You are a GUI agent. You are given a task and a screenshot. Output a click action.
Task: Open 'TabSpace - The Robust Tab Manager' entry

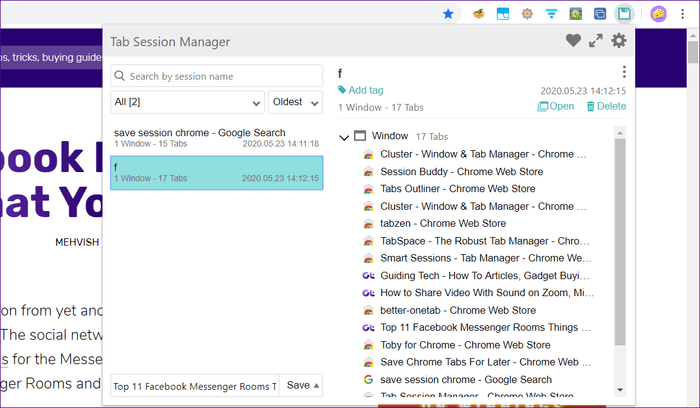[484, 241]
